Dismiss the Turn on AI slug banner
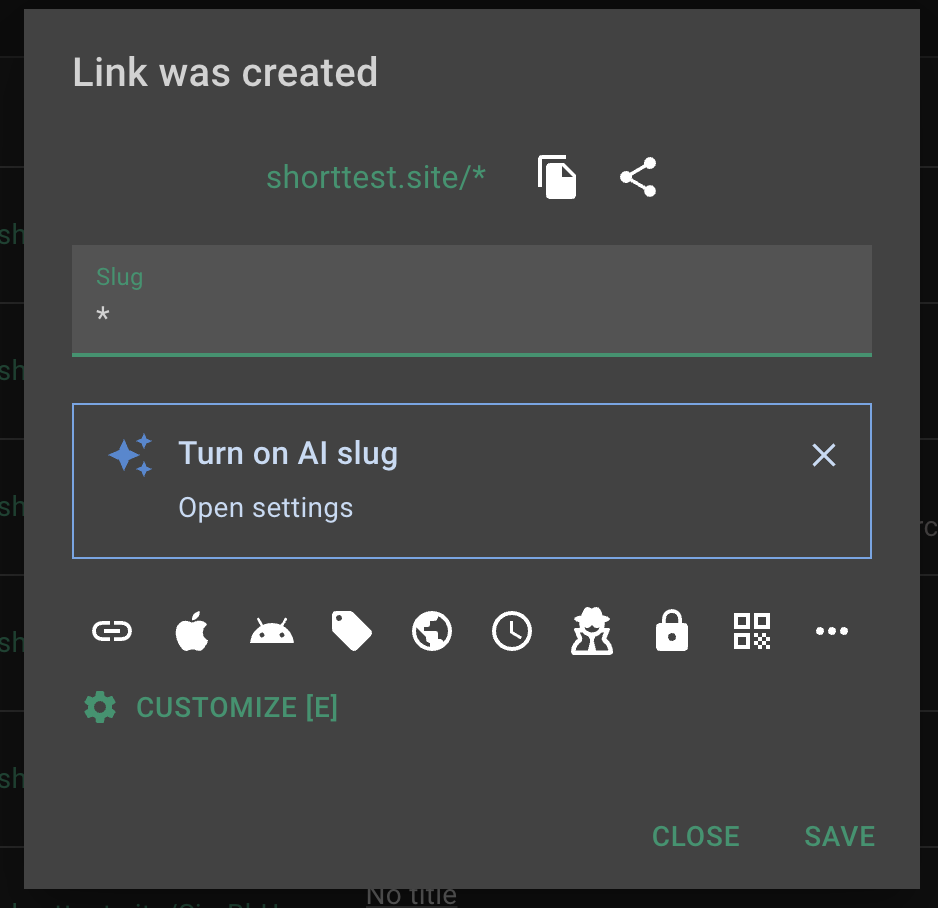This screenshot has width=938, height=908. (824, 456)
